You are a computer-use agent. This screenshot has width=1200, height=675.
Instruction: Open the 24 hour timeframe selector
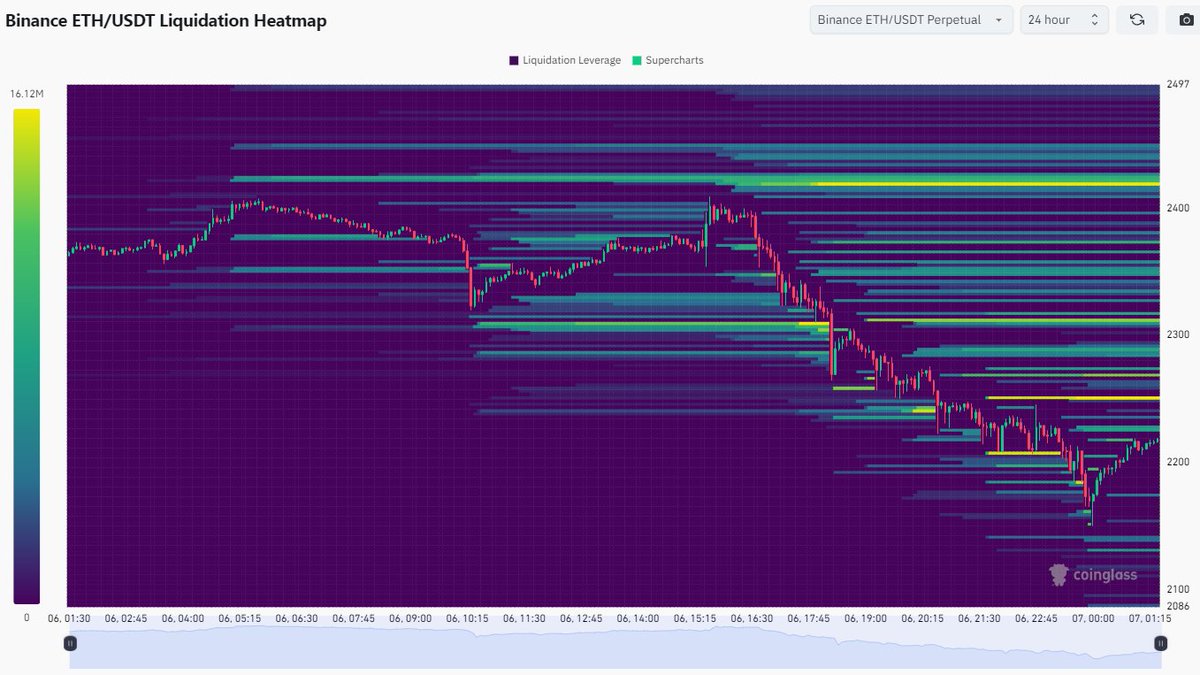pos(1064,20)
